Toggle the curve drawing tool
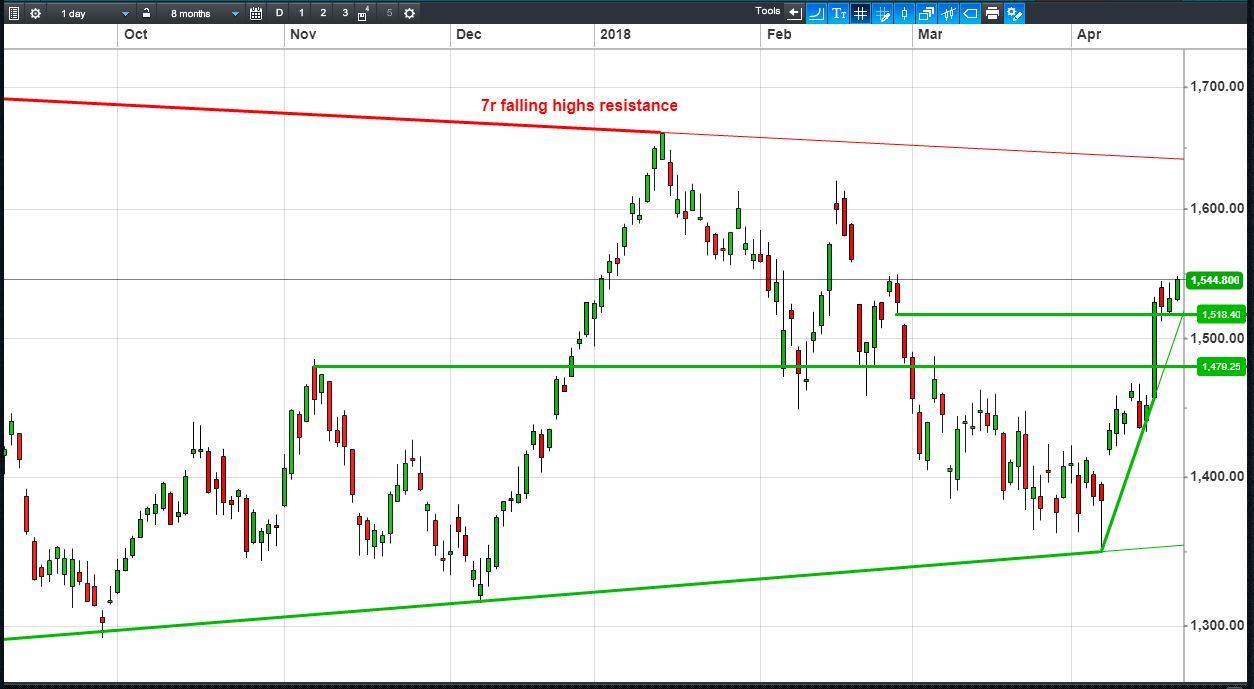Screen dimensions: 1254x689 (x=816, y=13)
